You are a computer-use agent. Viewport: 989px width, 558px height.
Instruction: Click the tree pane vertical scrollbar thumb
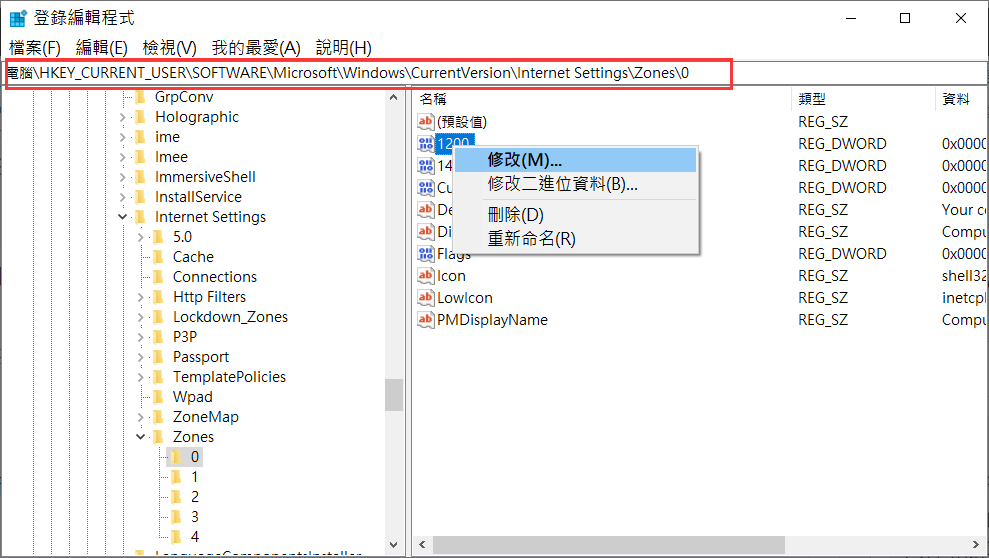(x=394, y=395)
